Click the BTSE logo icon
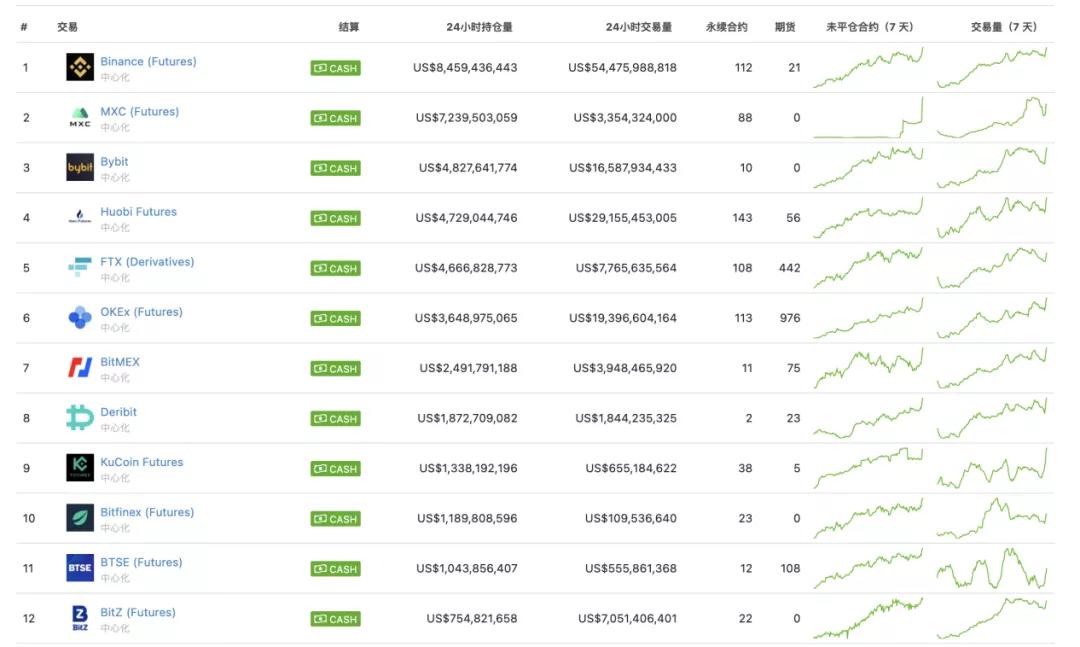1080x647 pixels. pos(80,568)
